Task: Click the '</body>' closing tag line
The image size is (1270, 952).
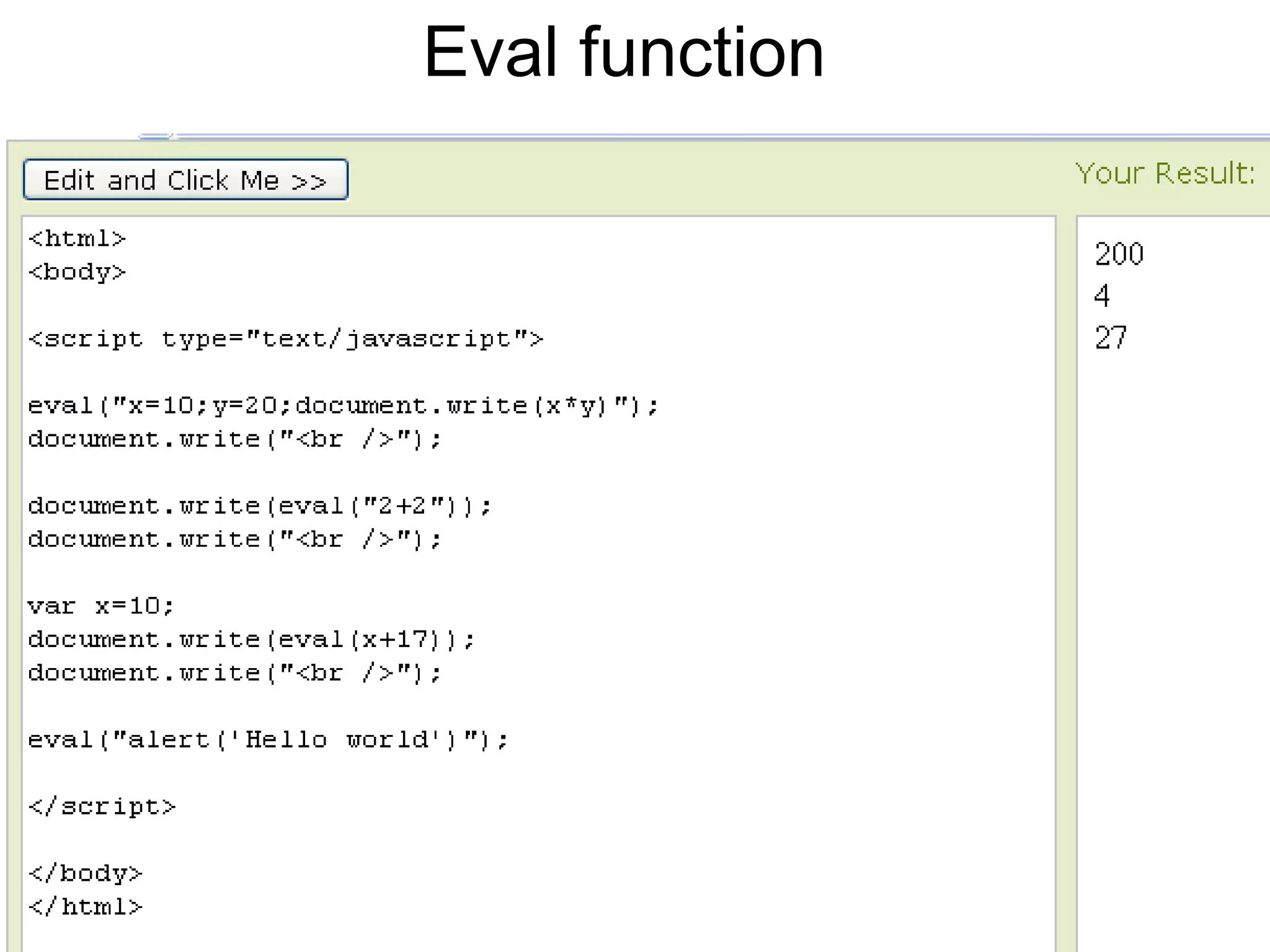Action: click(86, 873)
